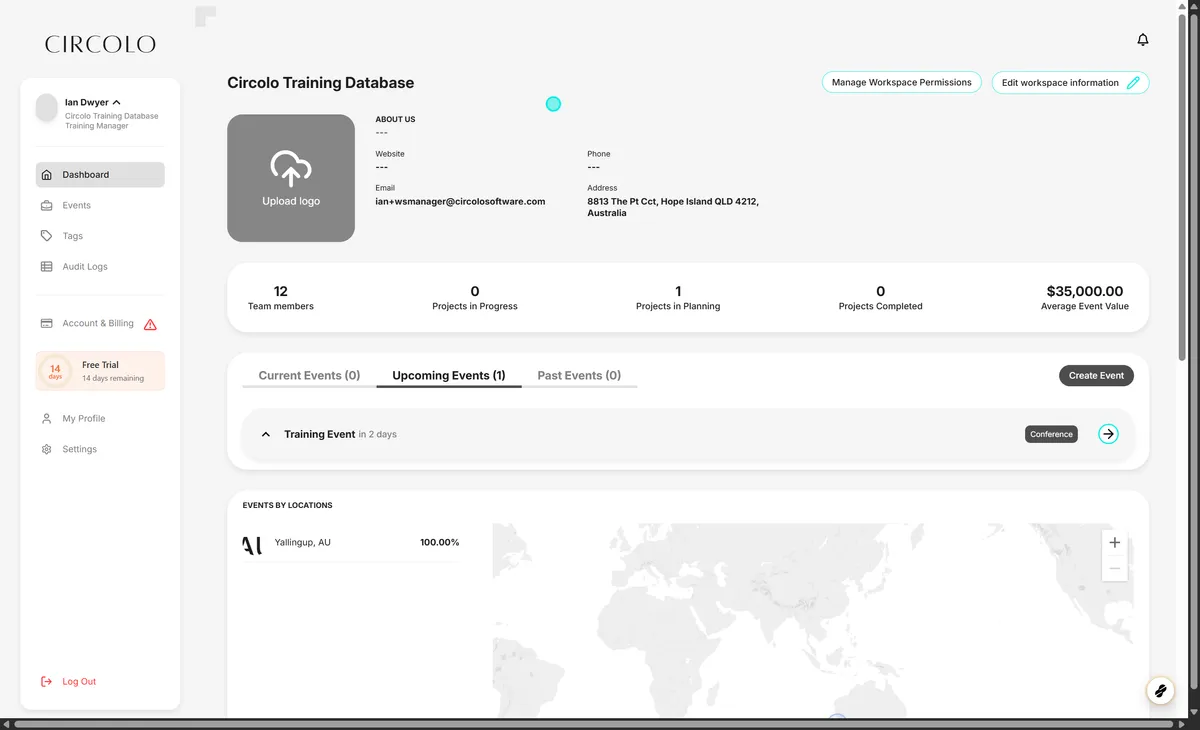Click the Conference tag badge
This screenshot has width=1200, height=730.
1051,434
